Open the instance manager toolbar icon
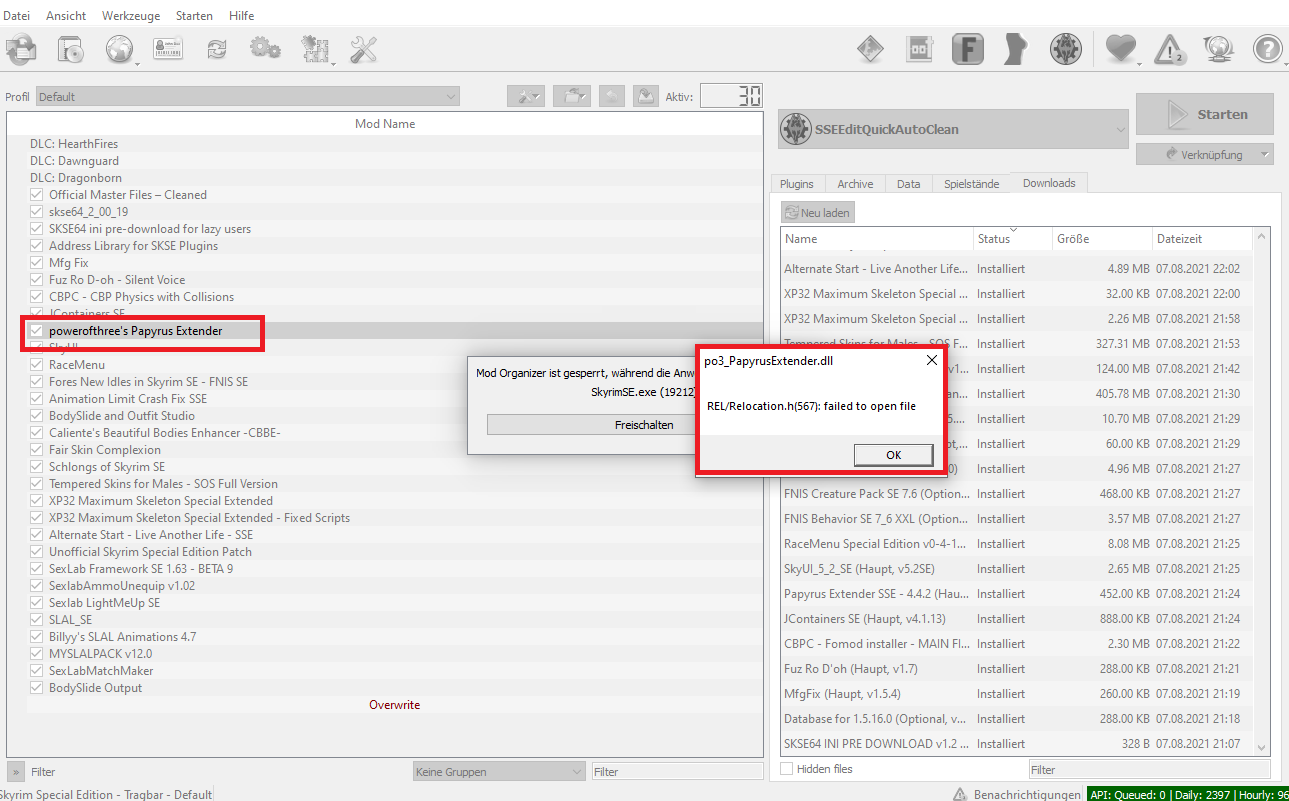Screen dimensions: 1289x801 (20, 49)
